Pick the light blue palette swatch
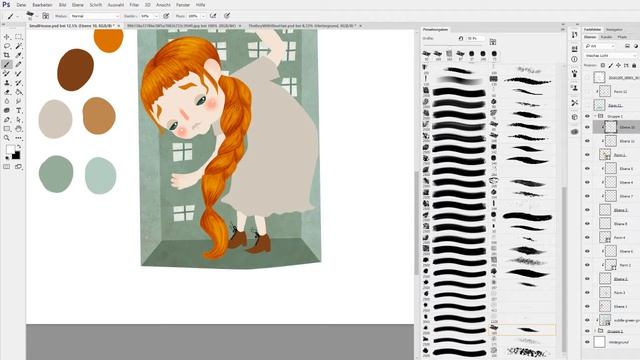 tap(100, 176)
